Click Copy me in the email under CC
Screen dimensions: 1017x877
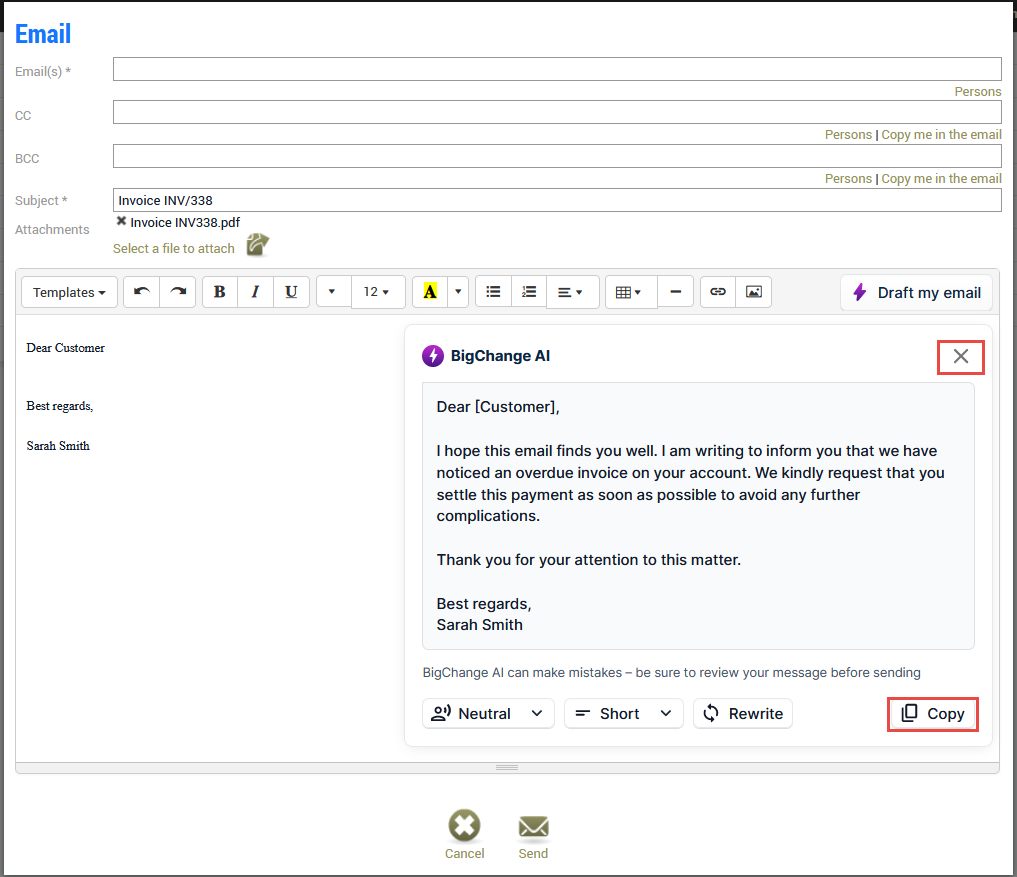[941, 134]
